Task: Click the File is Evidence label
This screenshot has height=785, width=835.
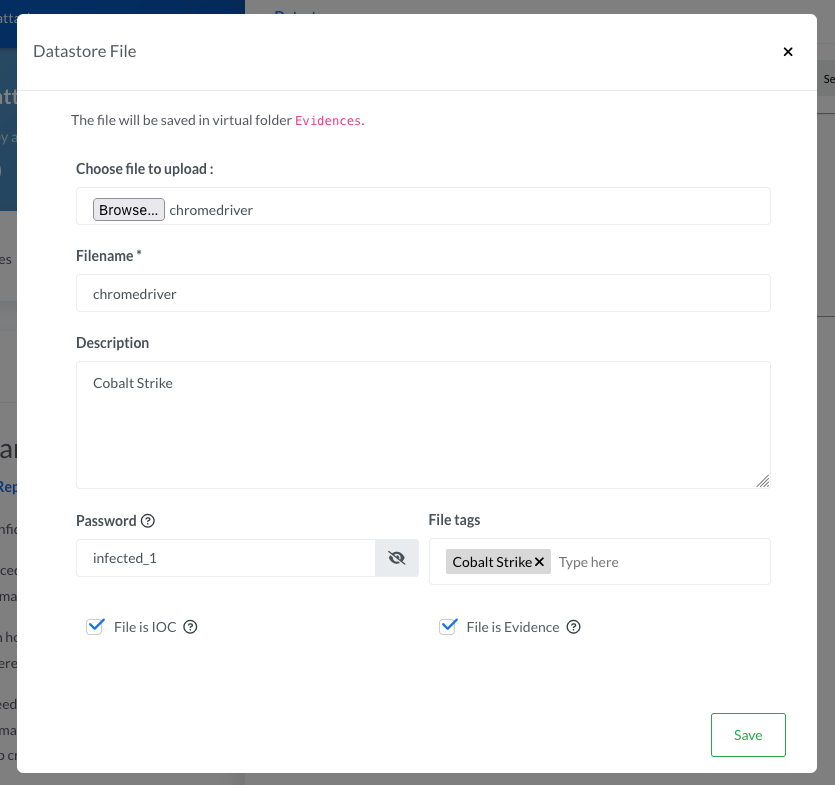Action: click(513, 627)
